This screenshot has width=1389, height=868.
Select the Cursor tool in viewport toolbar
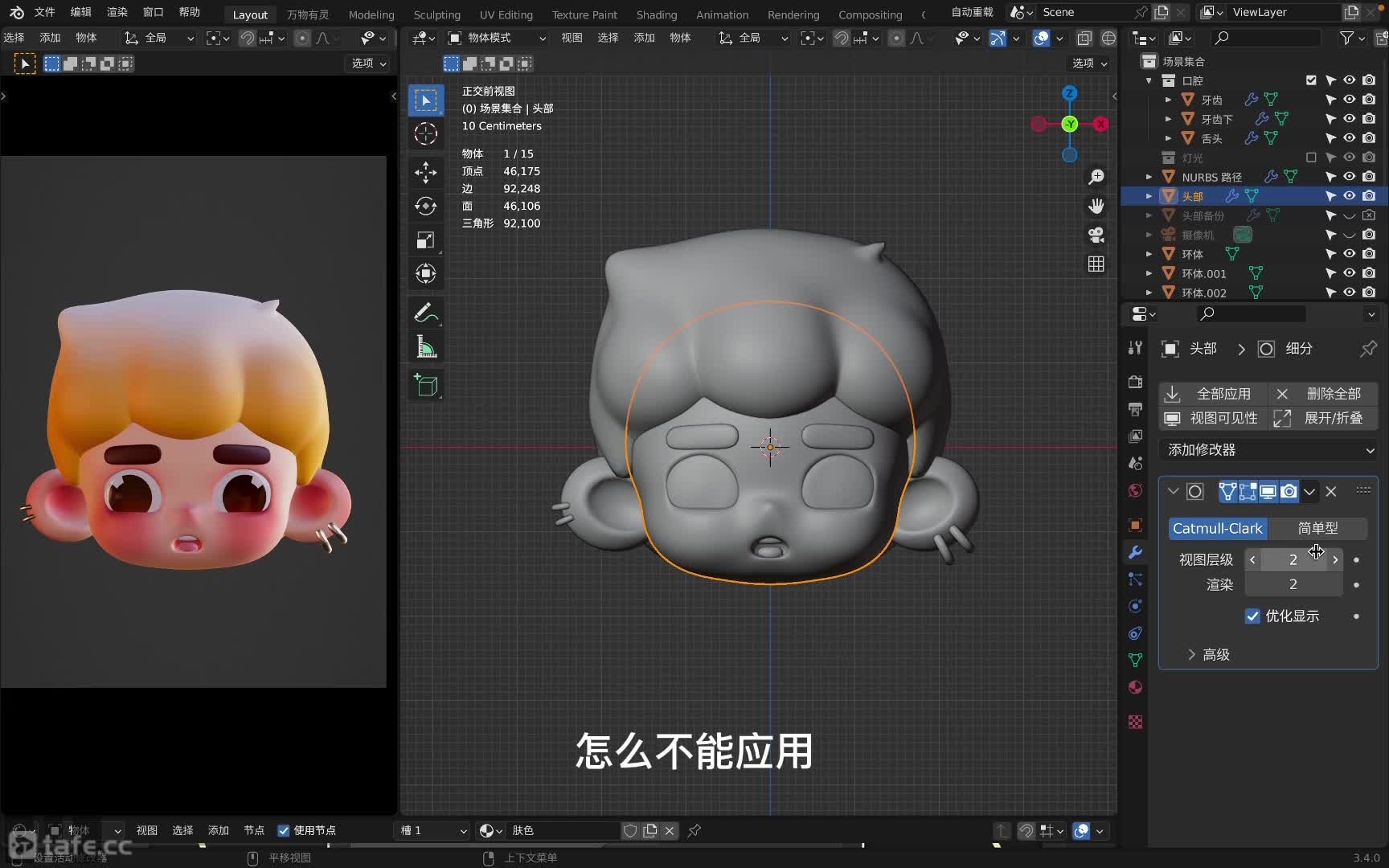click(426, 134)
